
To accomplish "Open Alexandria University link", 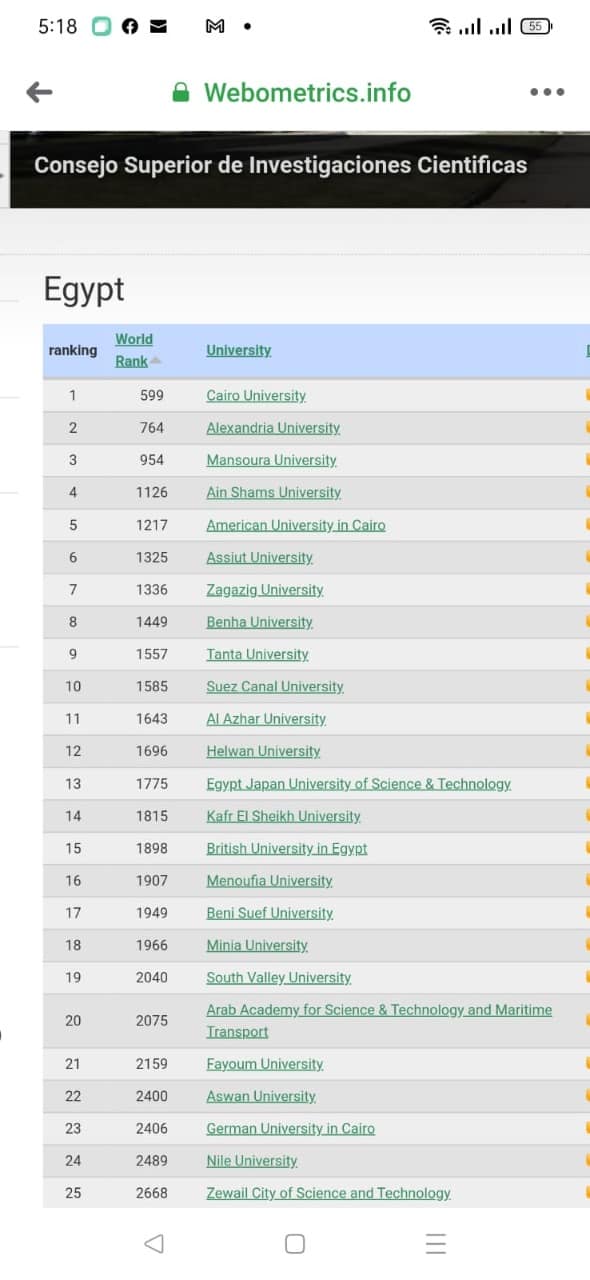I will (273, 428).
